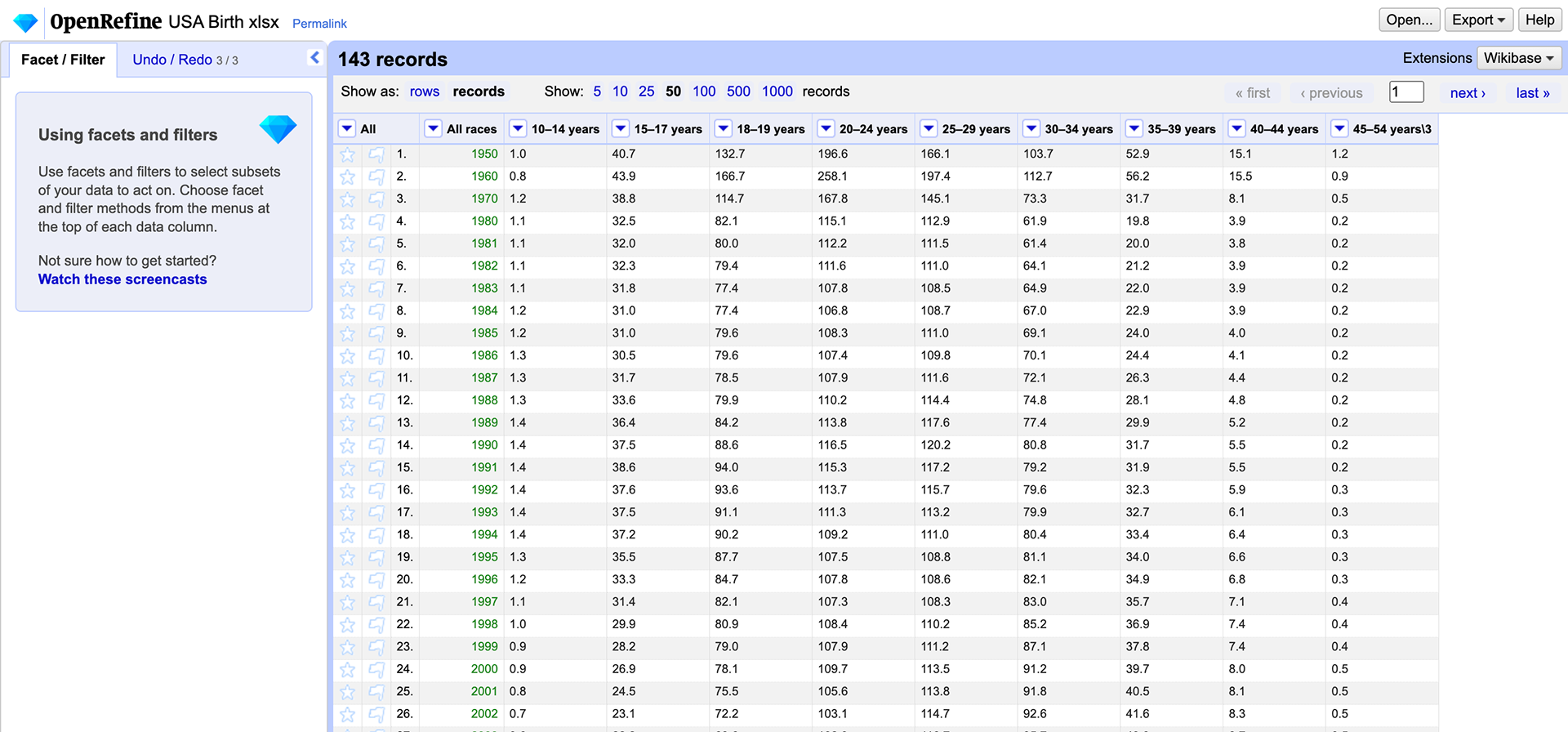Star row 8 for year 1984

[x=348, y=311]
